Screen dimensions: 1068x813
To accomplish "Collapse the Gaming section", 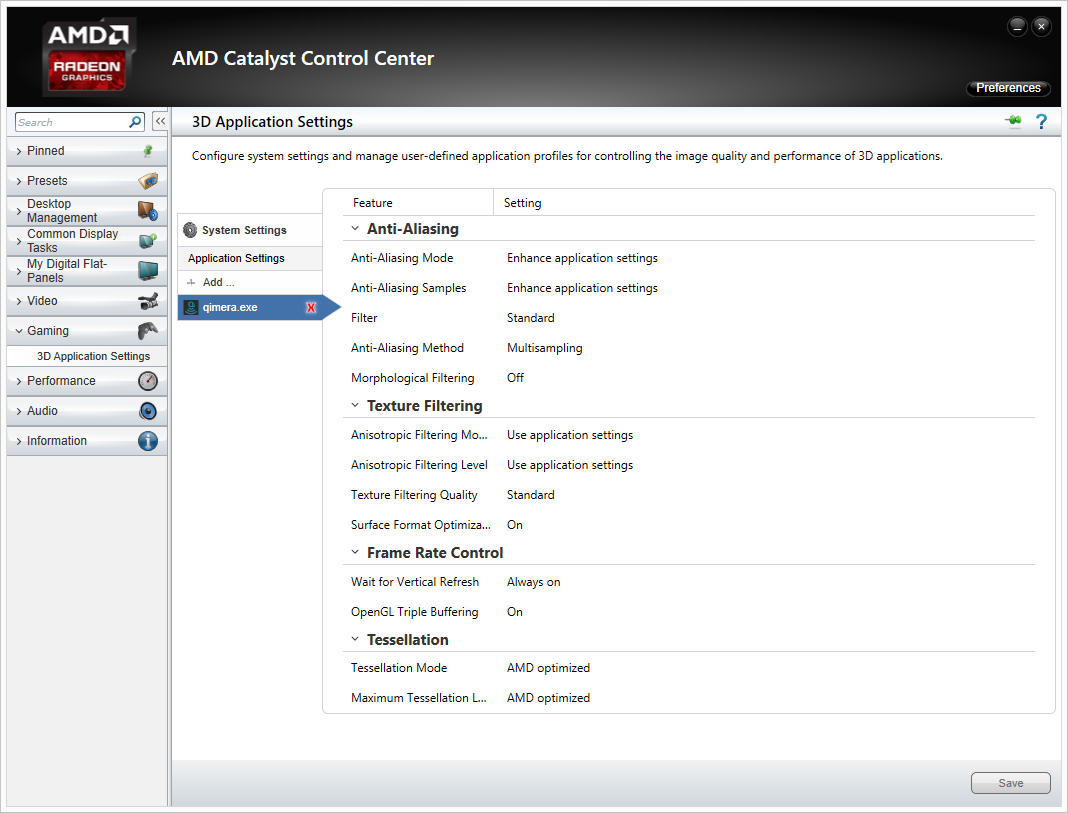I will tap(19, 331).
